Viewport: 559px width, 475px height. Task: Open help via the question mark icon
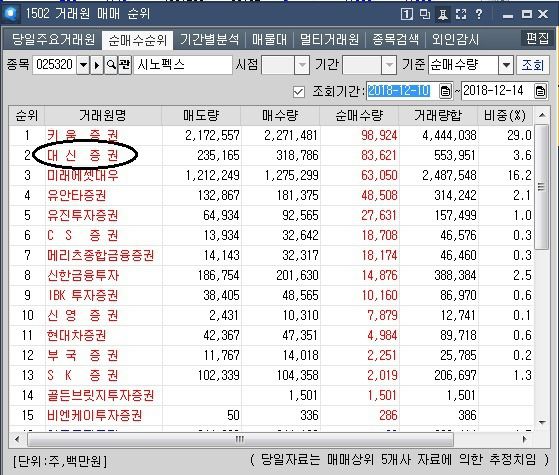pos(479,14)
